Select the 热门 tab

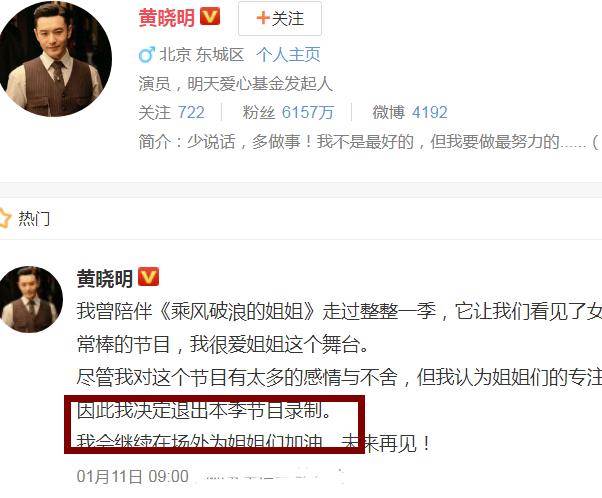(x=34, y=218)
